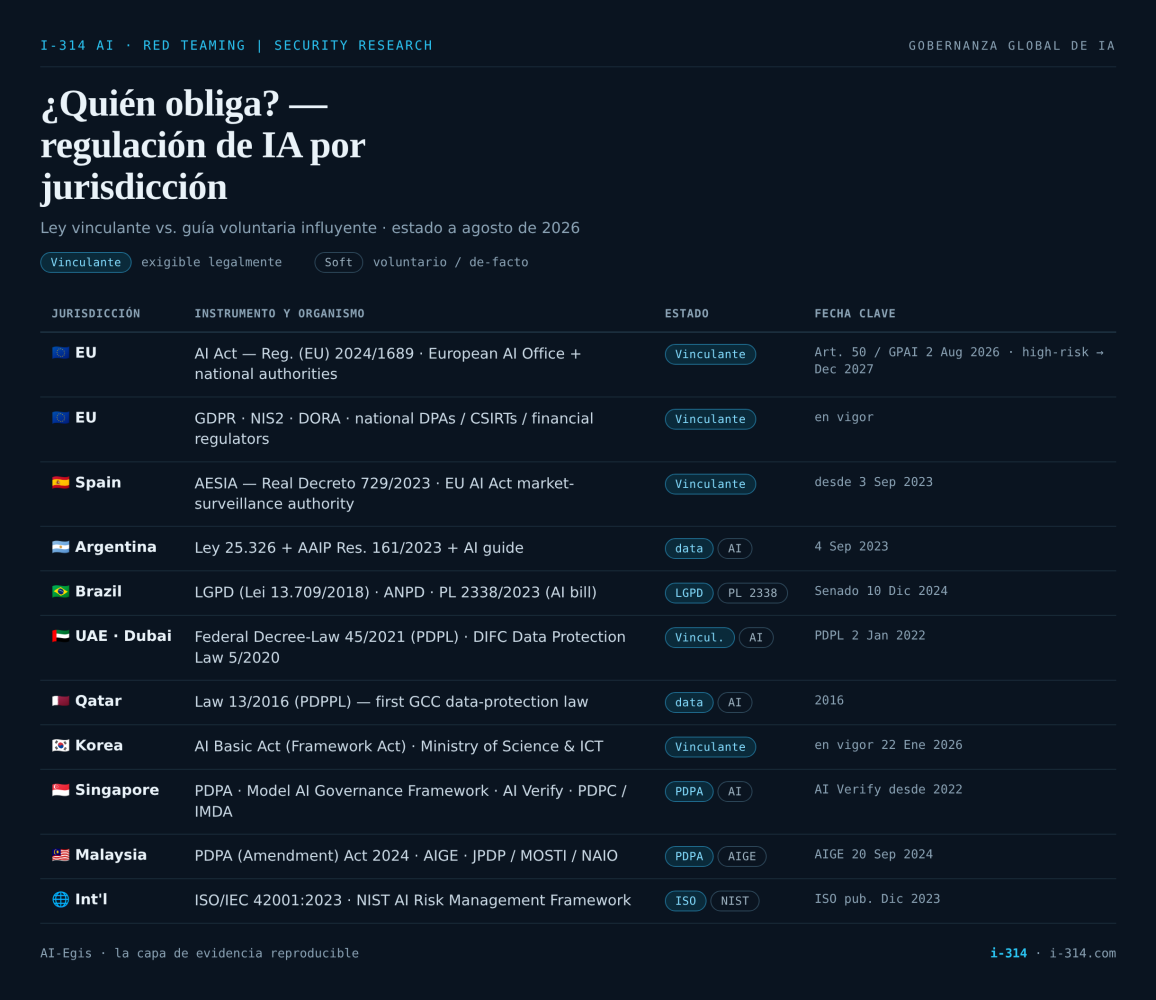Click the PDPA badge in Malaysia row

(x=689, y=856)
